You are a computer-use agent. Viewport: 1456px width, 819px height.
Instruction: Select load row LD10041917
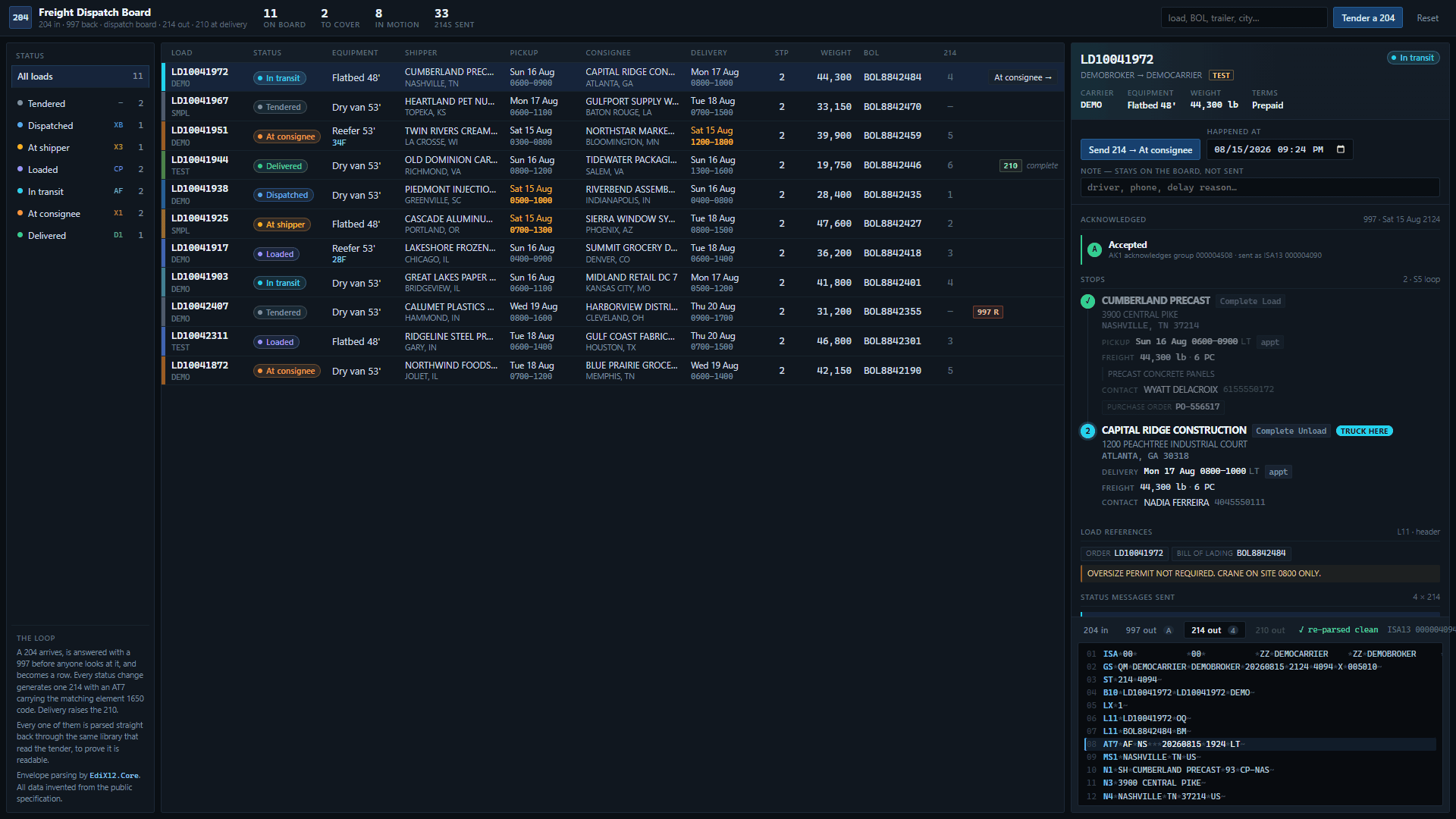pos(611,253)
